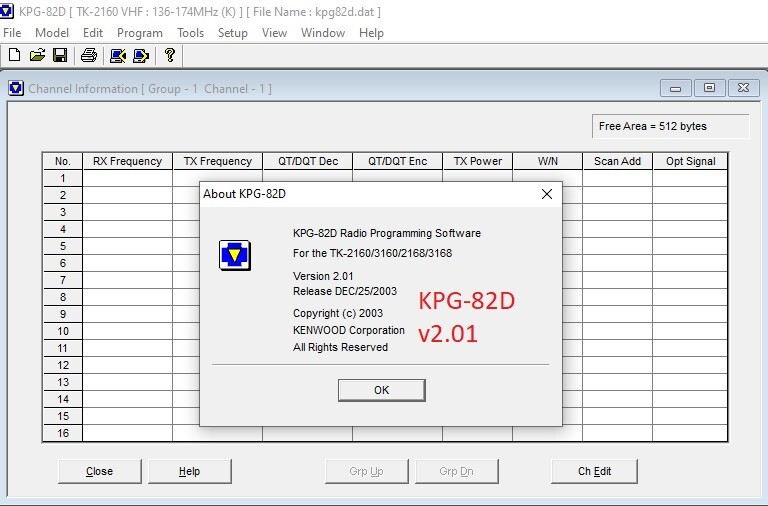Click the Close button in Channel Information
The height and width of the screenshot is (506, 768).
(99, 471)
